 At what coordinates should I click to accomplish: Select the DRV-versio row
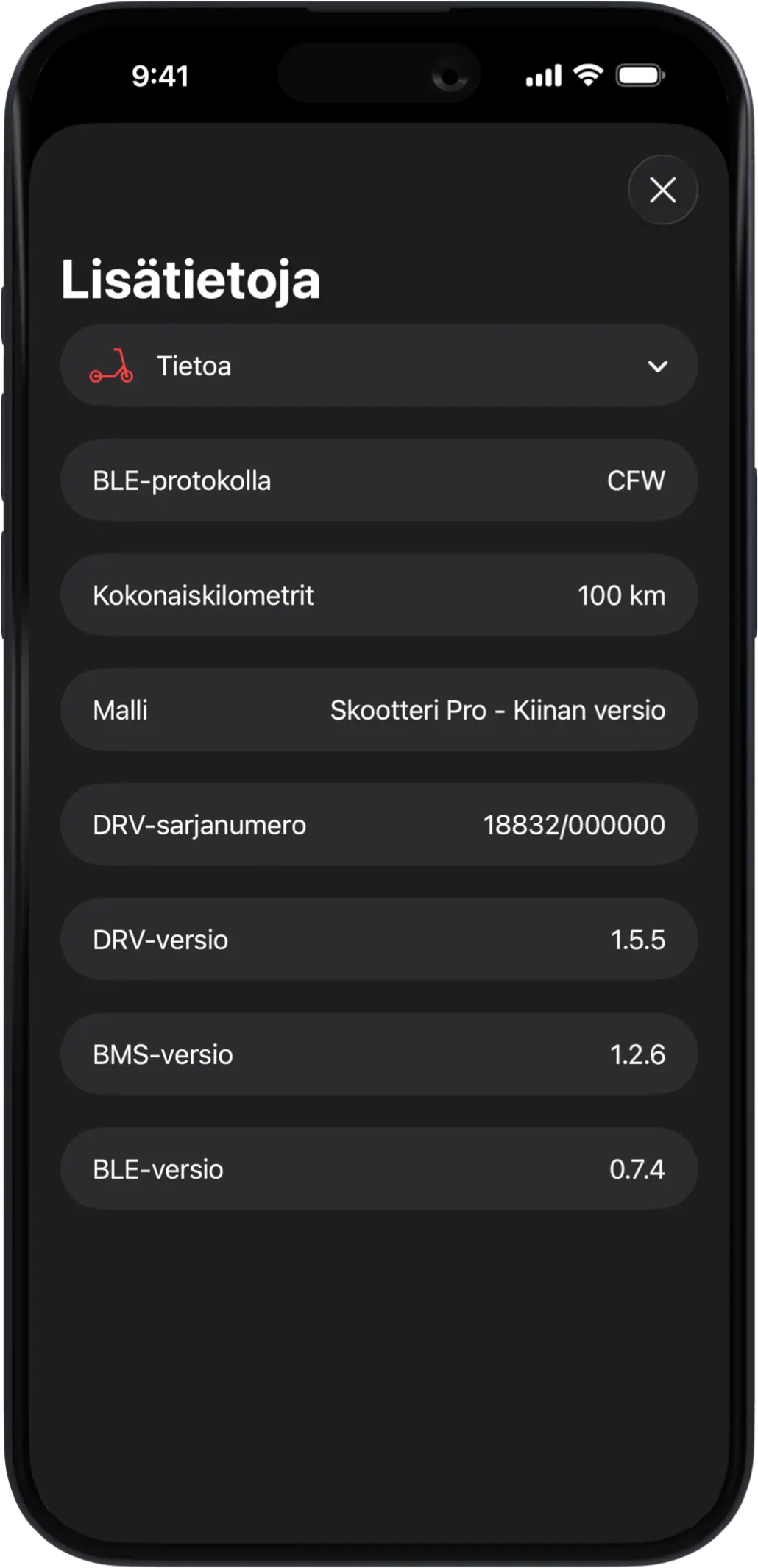click(x=378, y=940)
